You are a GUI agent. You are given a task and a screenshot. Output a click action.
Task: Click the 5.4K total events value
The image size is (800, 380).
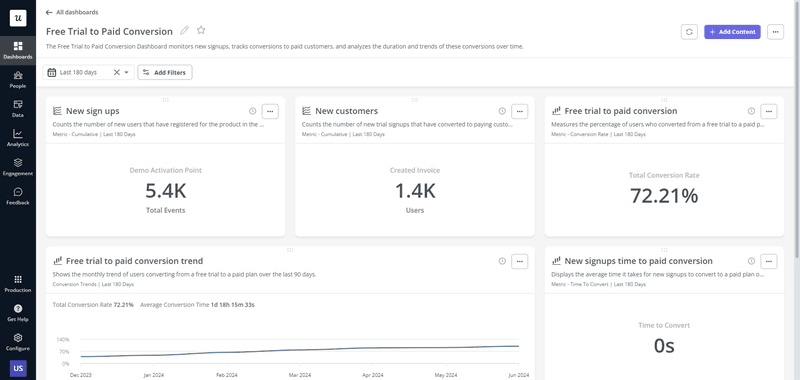click(x=166, y=191)
